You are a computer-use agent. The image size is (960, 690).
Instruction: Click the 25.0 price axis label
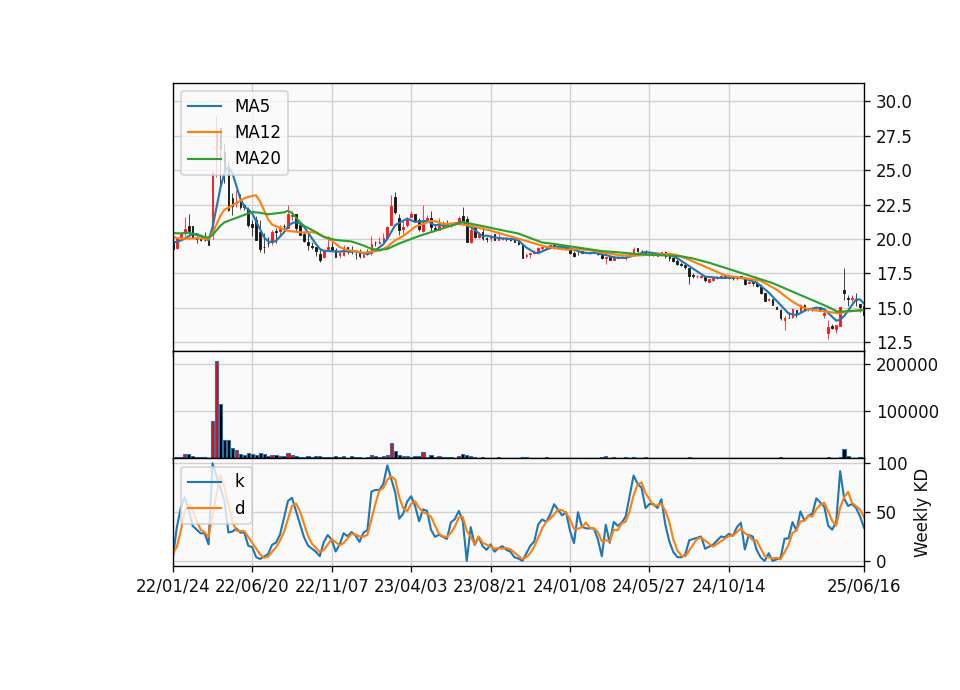click(x=893, y=171)
